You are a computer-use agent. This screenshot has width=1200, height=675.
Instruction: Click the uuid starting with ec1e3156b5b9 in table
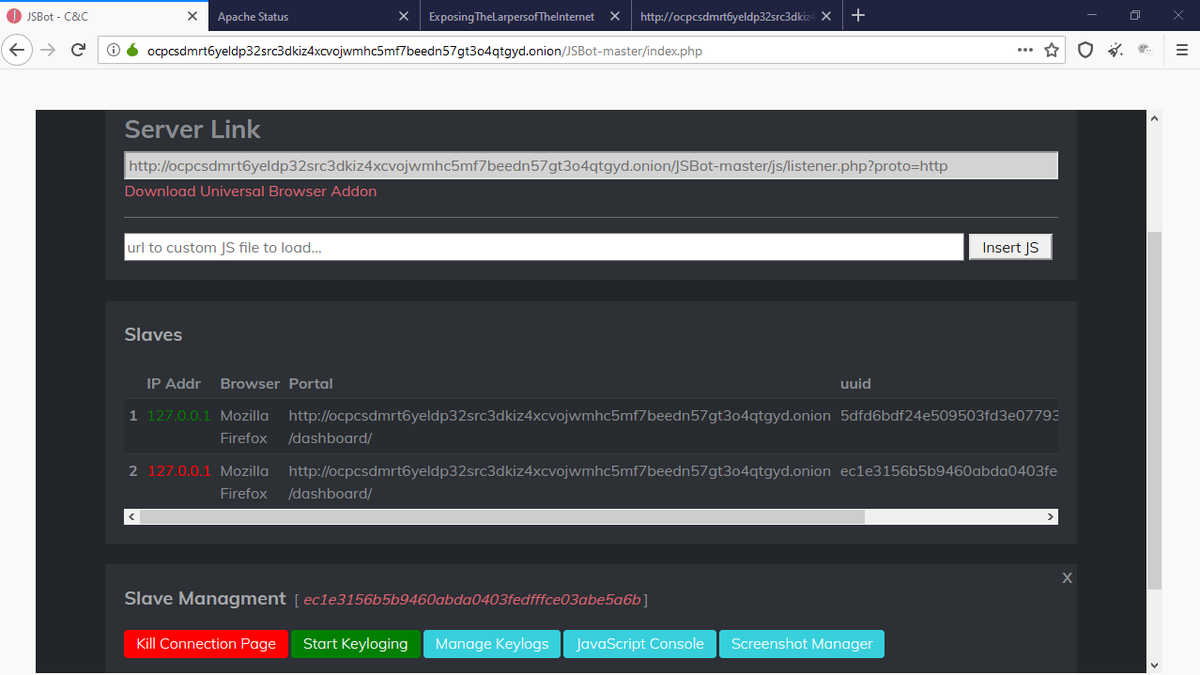949,470
